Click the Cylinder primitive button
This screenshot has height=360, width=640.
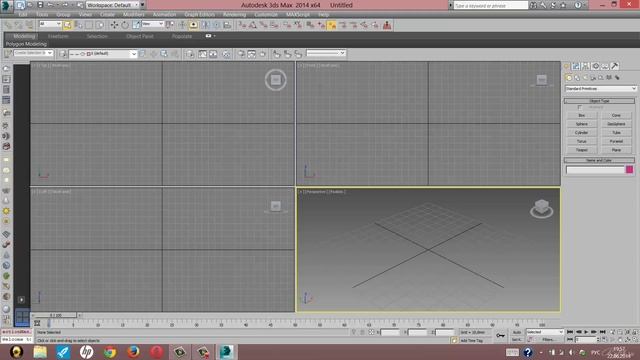coord(582,133)
